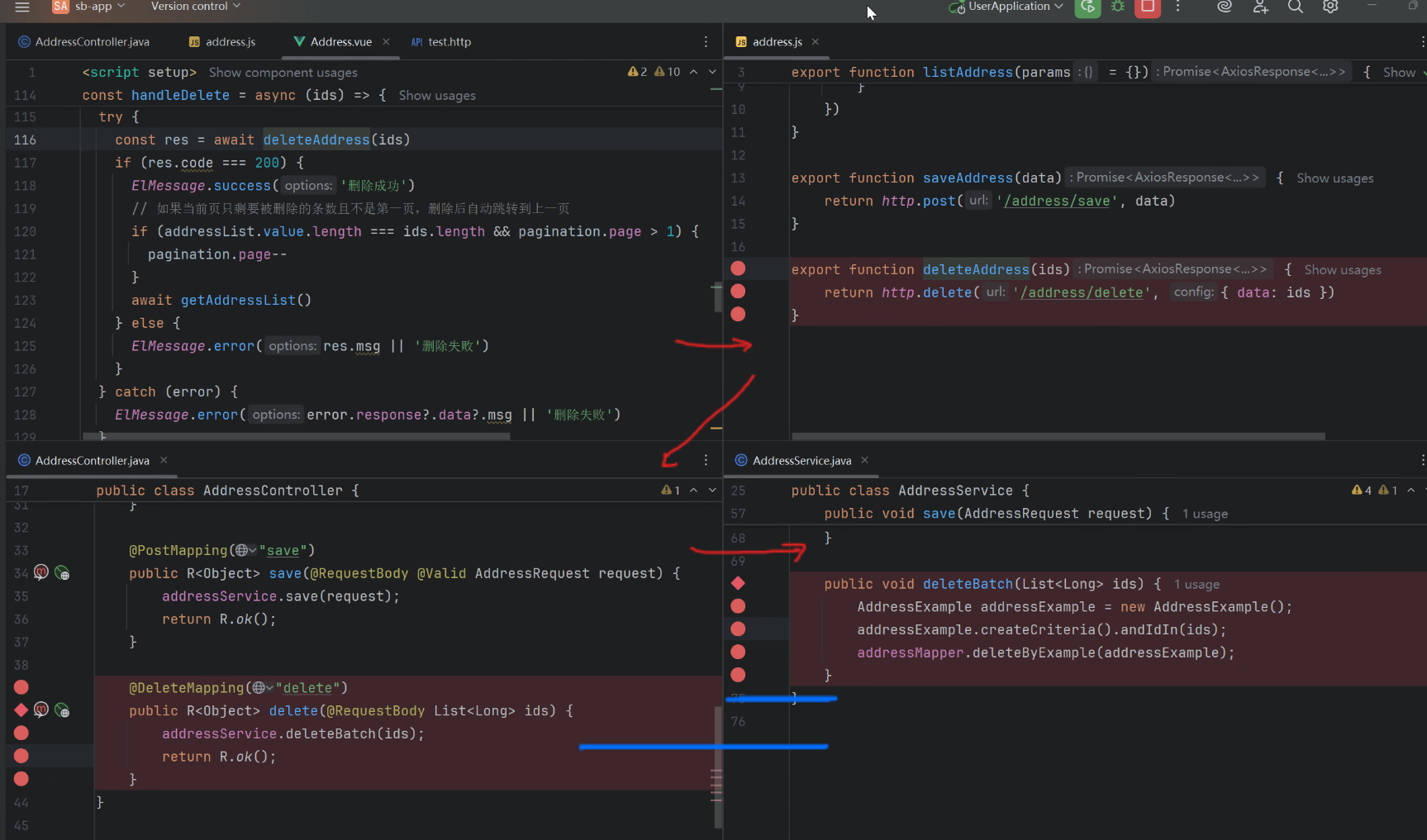Close the AddressService.java tab

pos(865,460)
